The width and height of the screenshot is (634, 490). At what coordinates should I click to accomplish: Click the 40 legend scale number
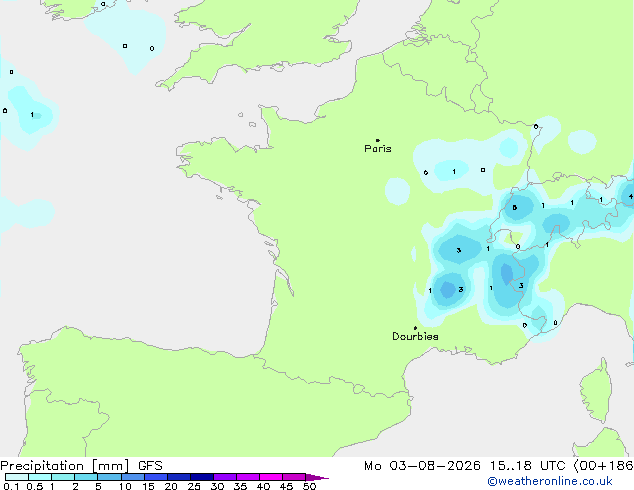coord(263,486)
